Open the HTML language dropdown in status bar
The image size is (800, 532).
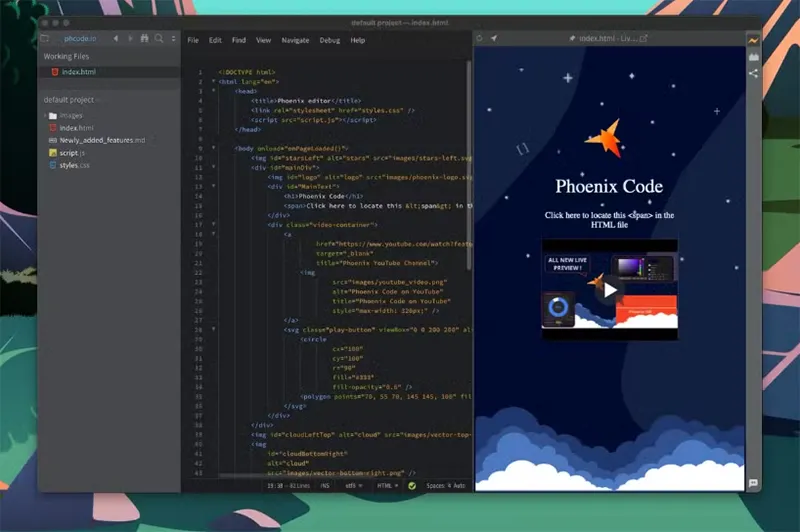[x=386, y=485]
